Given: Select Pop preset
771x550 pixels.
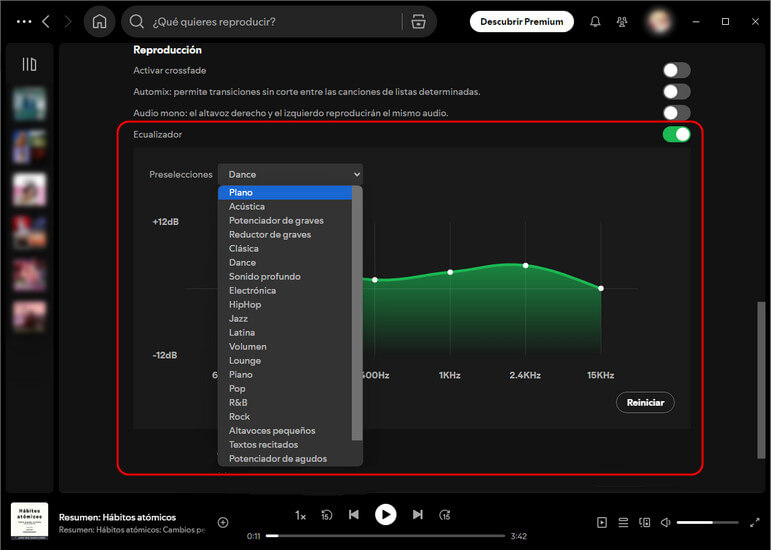Looking at the screenshot, I should pos(285,389).
